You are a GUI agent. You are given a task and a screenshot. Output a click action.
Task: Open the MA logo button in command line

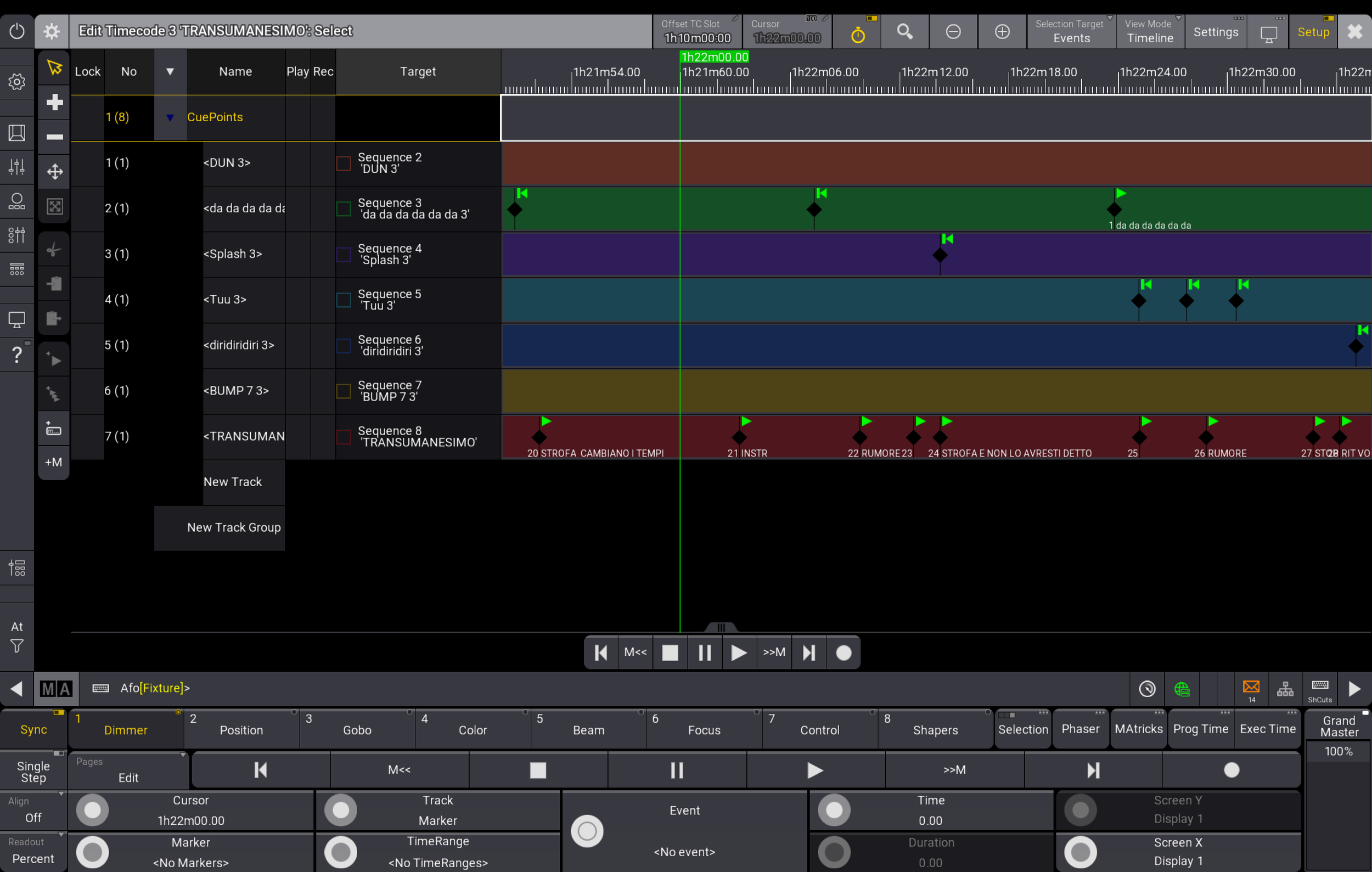pos(56,689)
